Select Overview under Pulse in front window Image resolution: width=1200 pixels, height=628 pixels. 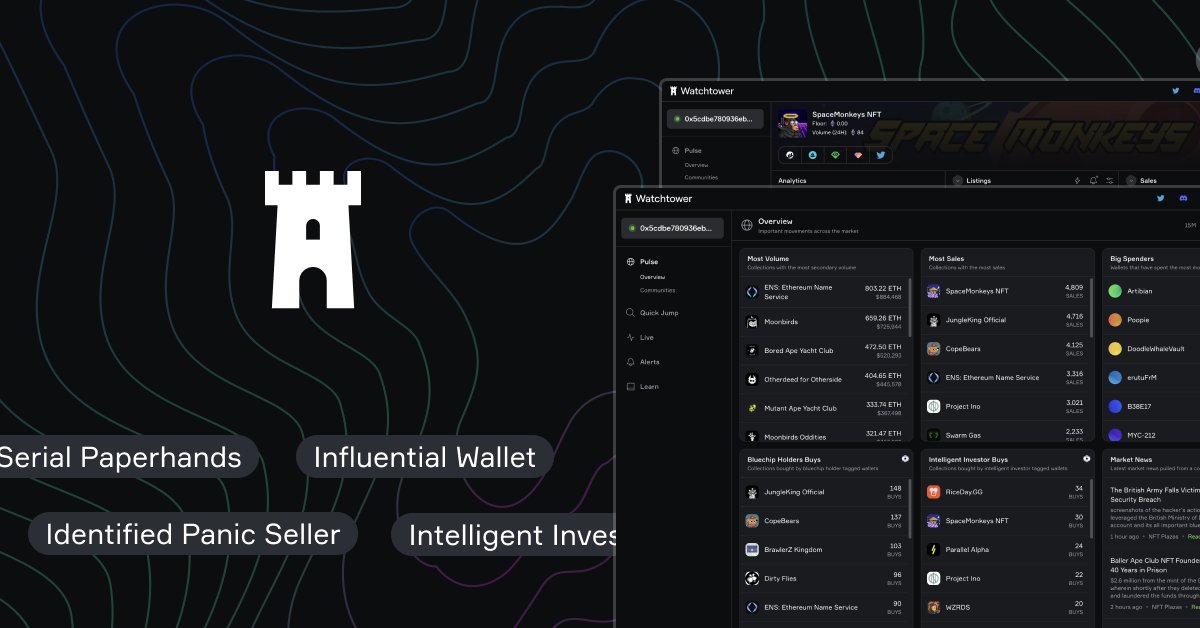pos(652,277)
